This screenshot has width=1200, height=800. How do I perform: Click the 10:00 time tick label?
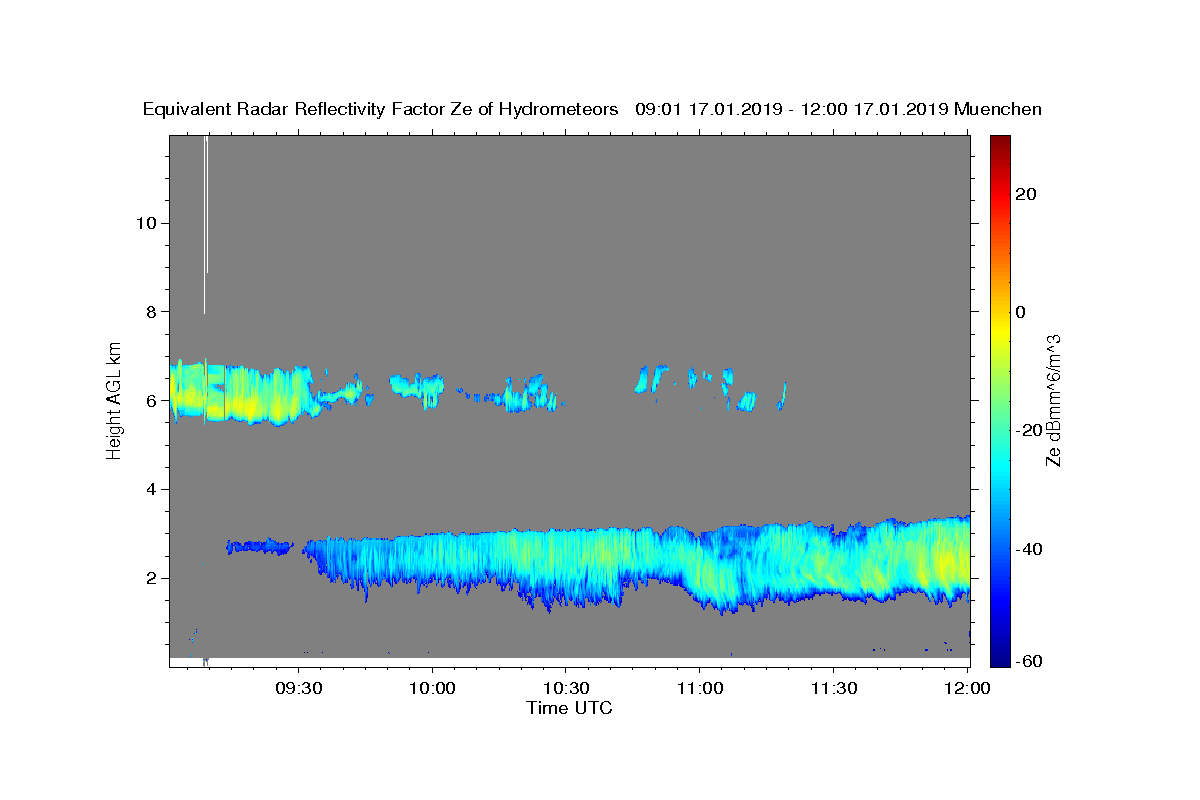tap(432, 688)
